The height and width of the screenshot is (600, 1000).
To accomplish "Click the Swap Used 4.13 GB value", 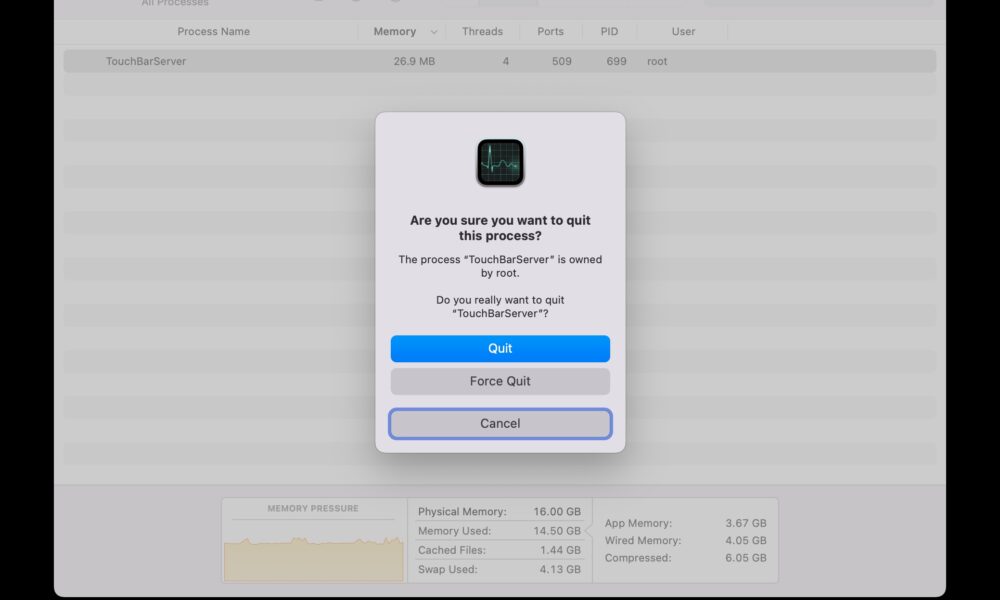I will pyautogui.click(x=560, y=569).
